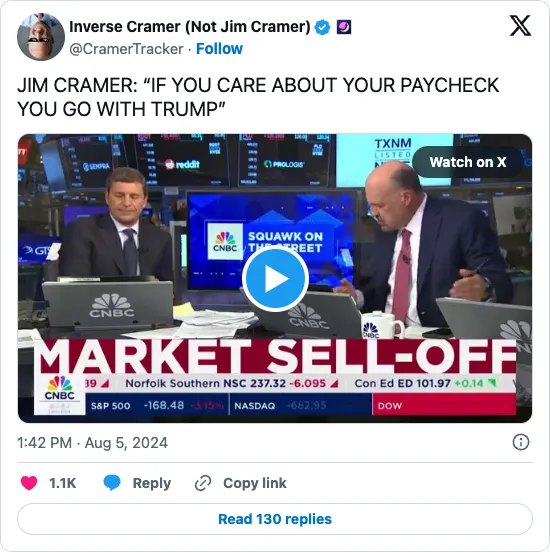
Task: Follow the CramerTracker account
Action: (219, 49)
